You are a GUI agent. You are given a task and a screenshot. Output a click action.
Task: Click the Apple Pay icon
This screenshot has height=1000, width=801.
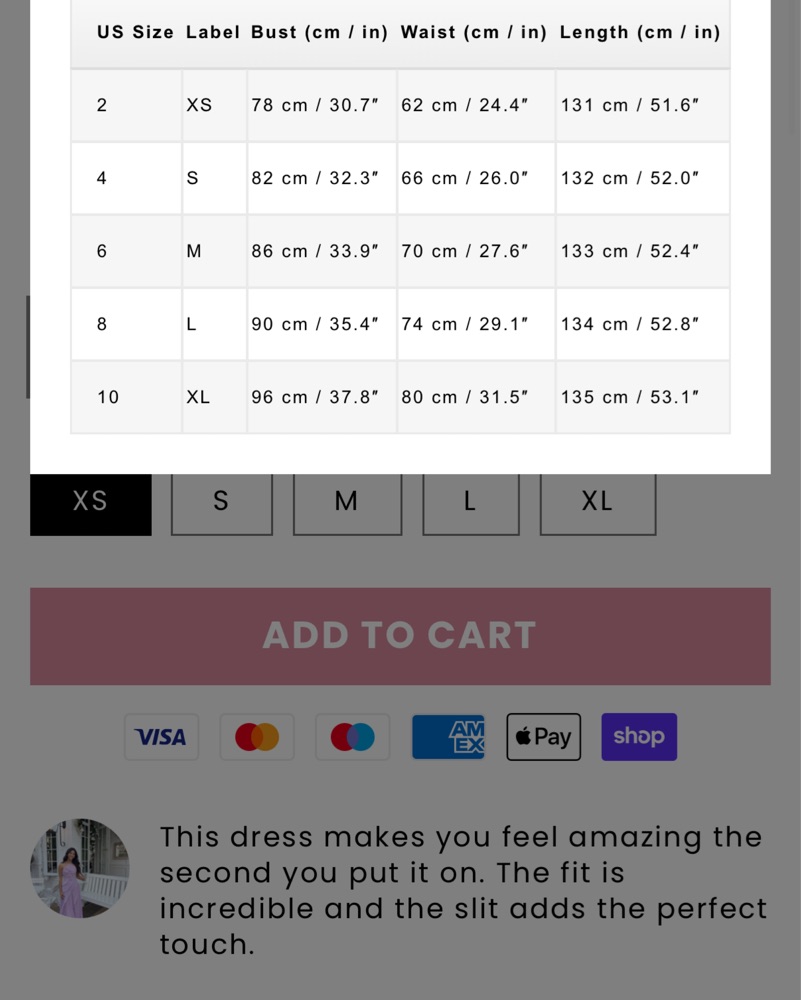click(x=543, y=737)
